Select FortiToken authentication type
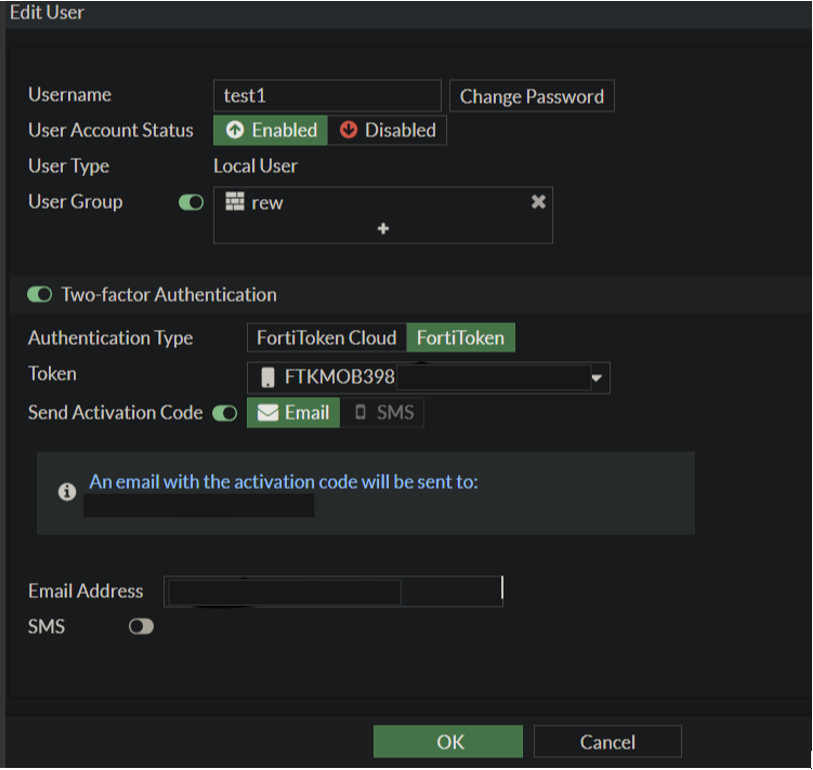813x770 pixels. click(460, 338)
